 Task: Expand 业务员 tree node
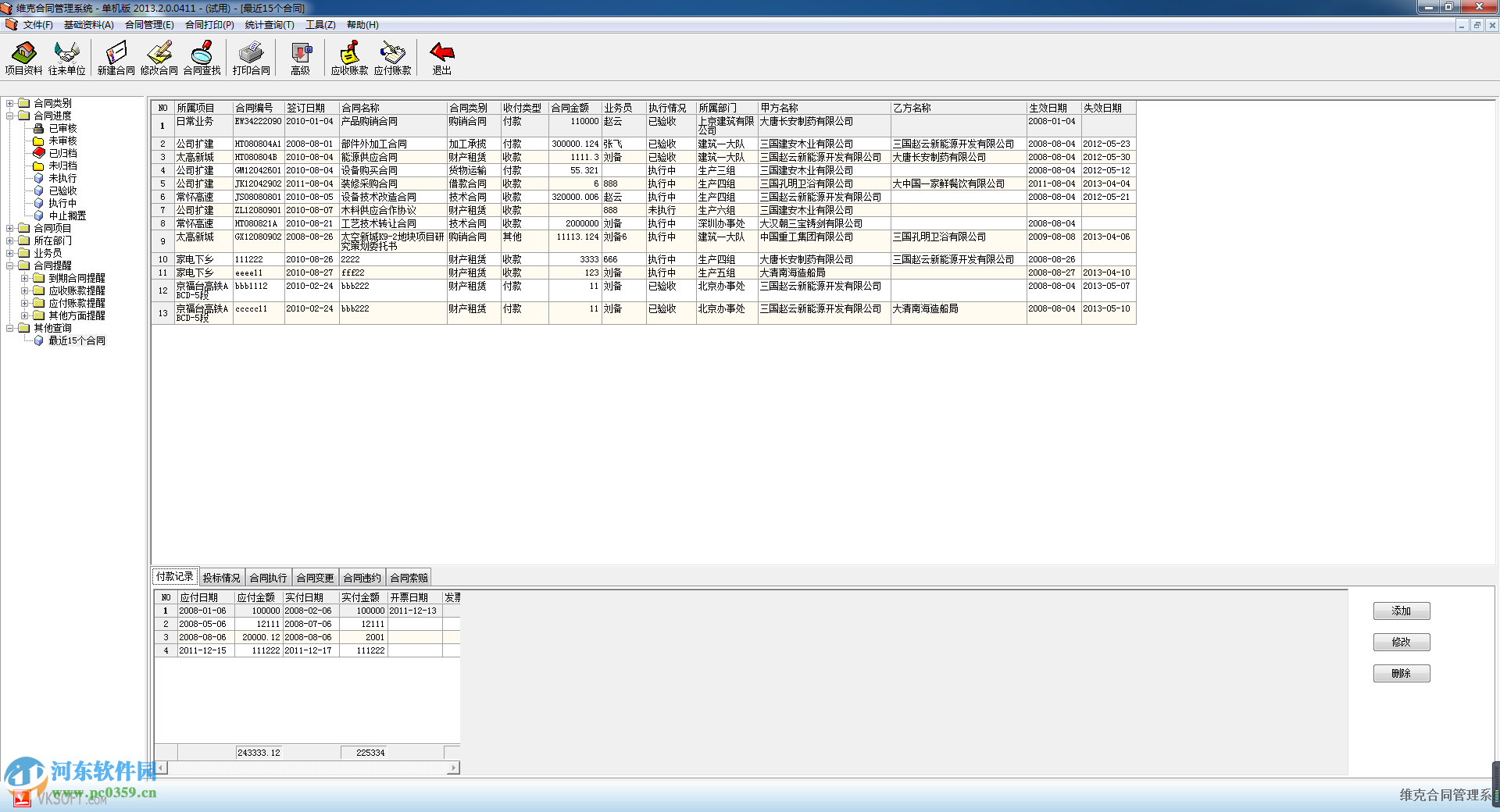pos(10,253)
